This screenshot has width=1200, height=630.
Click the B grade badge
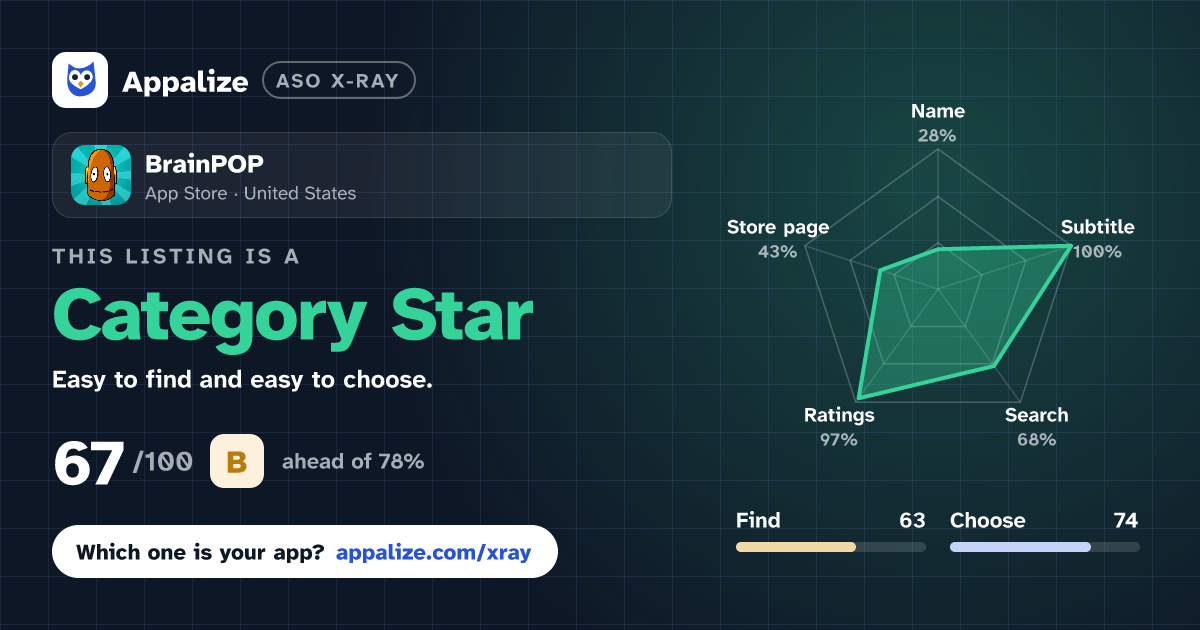point(237,461)
